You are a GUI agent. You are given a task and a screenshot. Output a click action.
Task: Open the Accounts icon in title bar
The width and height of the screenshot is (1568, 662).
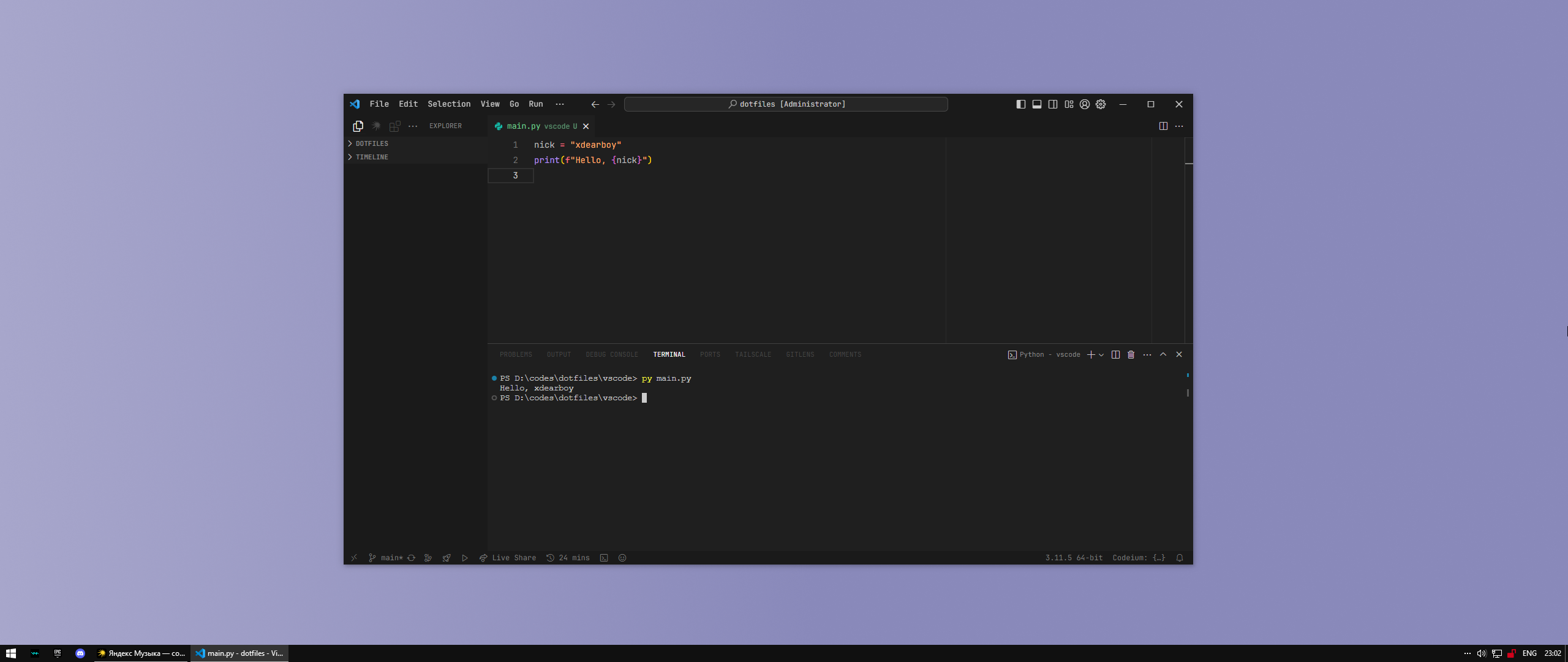click(x=1085, y=104)
